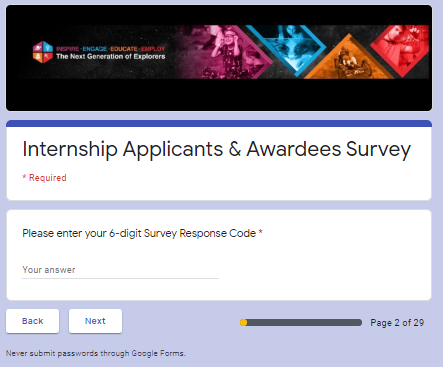443x367 pixels.
Task: Click the Never submit passwords notice
Action: (96, 353)
